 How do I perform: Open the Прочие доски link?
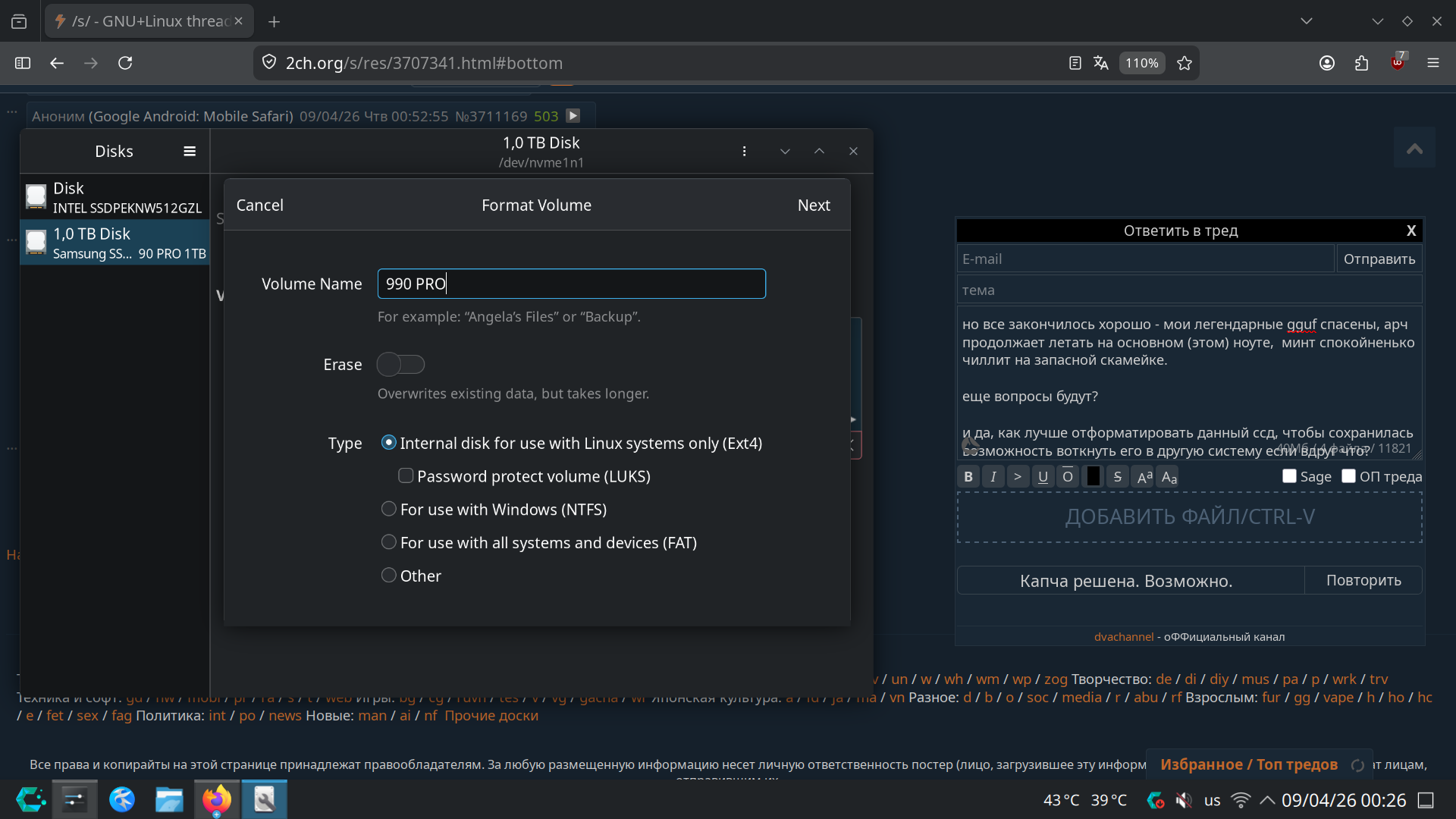[x=491, y=716]
